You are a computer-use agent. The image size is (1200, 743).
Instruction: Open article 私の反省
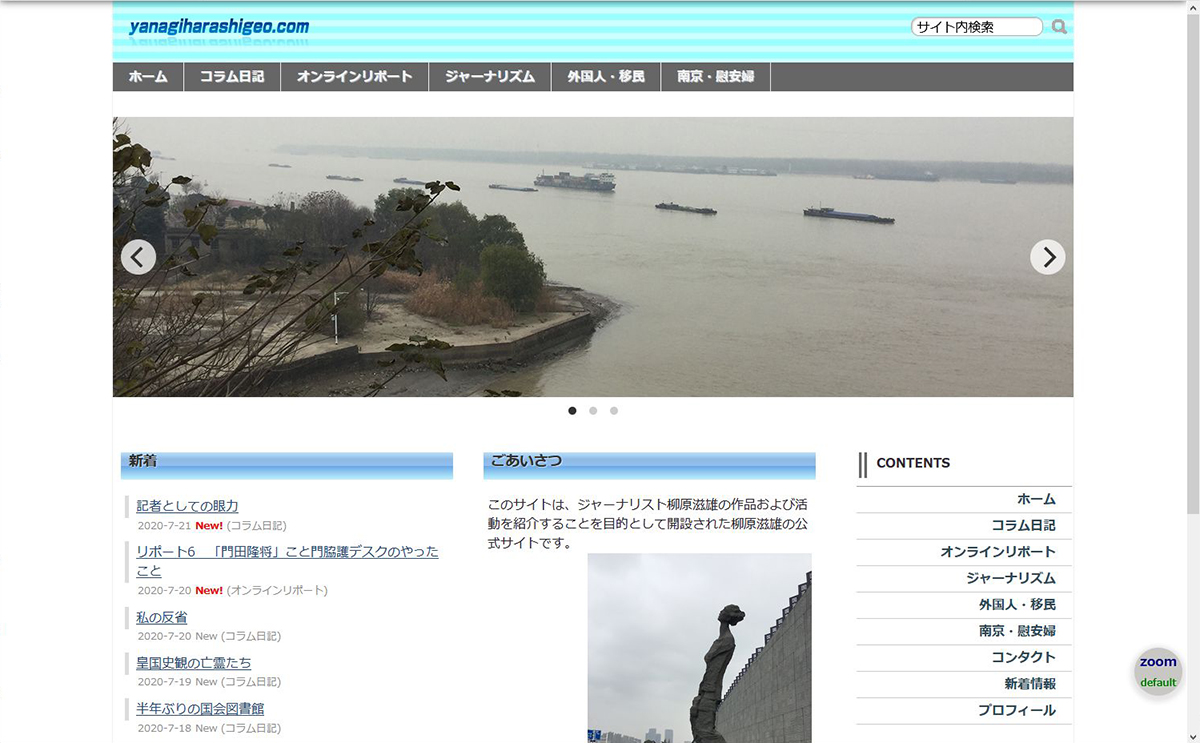pyautogui.click(x=162, y=617)
